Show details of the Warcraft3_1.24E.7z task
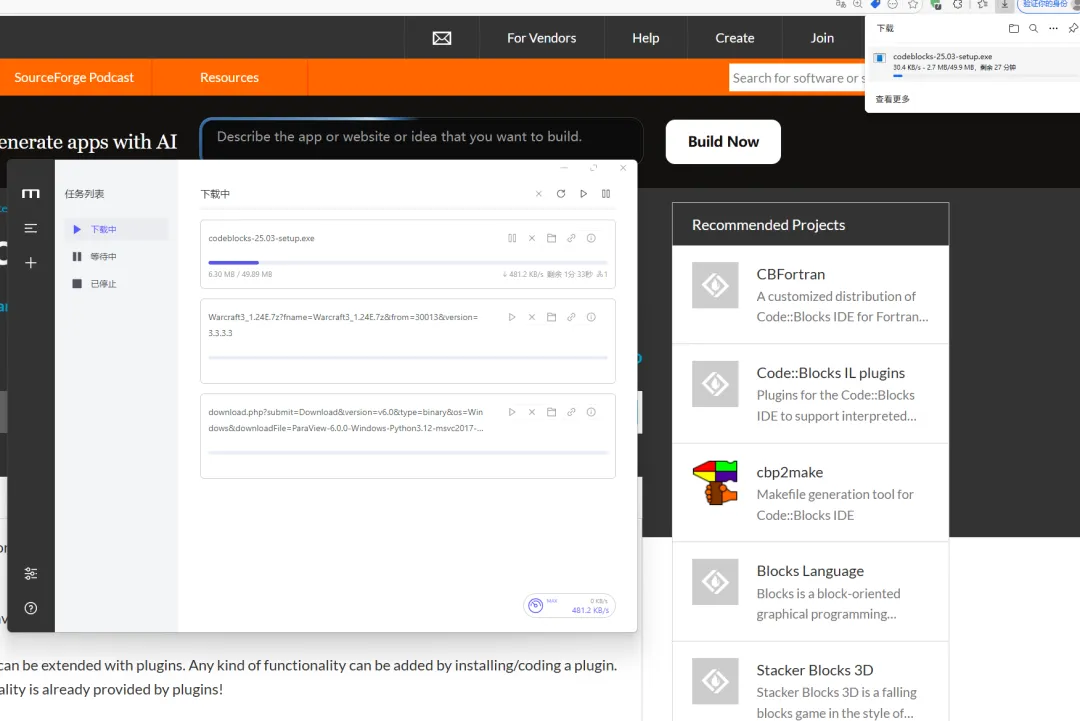Screen dimensions: 1080x721 [591, 317]
